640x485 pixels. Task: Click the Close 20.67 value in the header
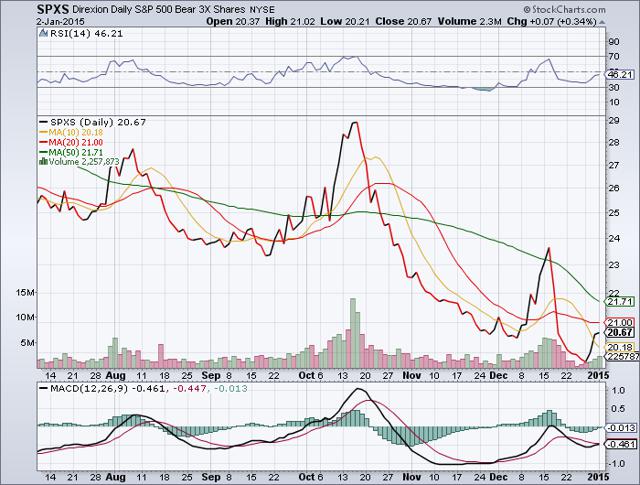pos(403,21)
